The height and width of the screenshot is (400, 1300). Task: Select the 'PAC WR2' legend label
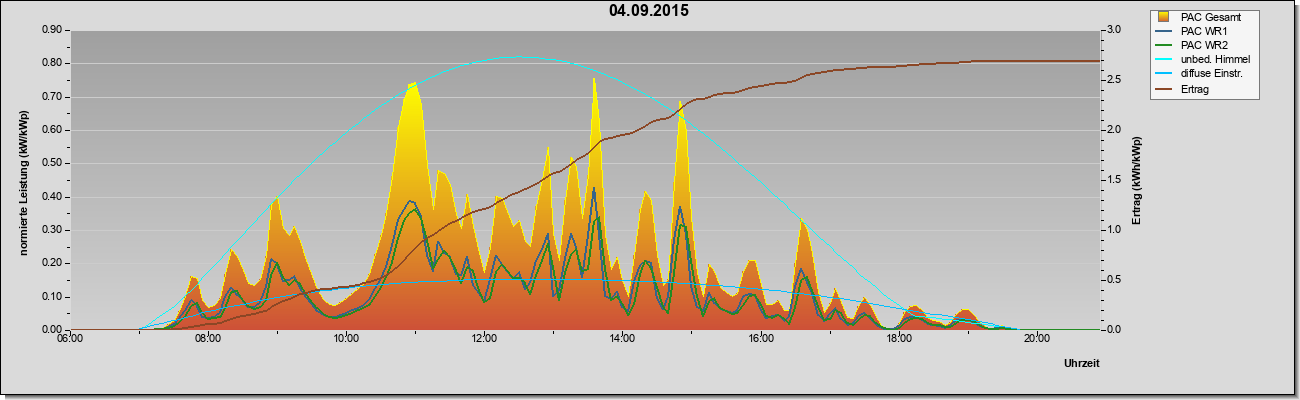1204,45
